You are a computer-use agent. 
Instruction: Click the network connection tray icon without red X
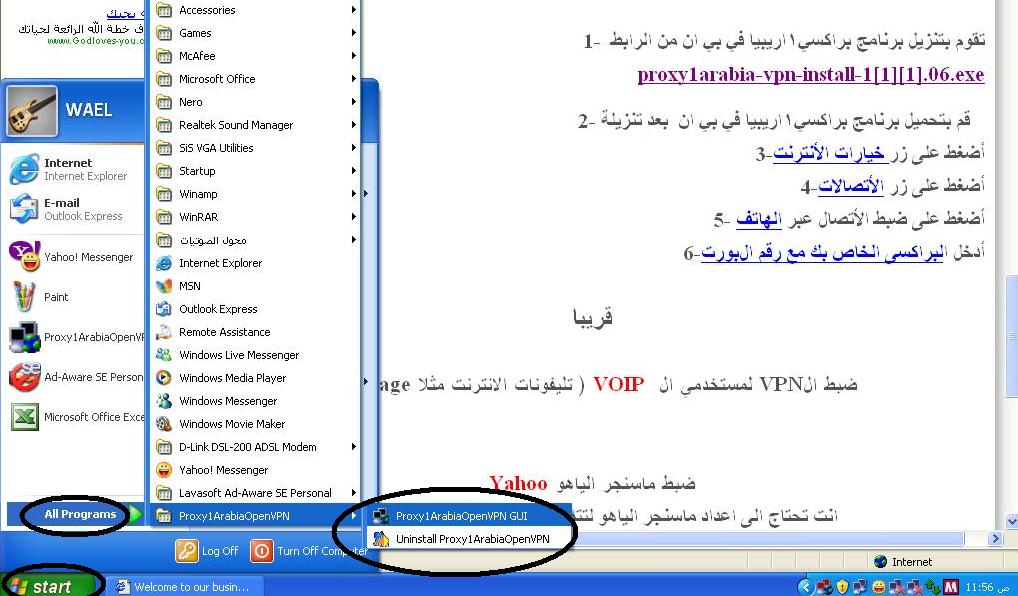tap(861, 587)
